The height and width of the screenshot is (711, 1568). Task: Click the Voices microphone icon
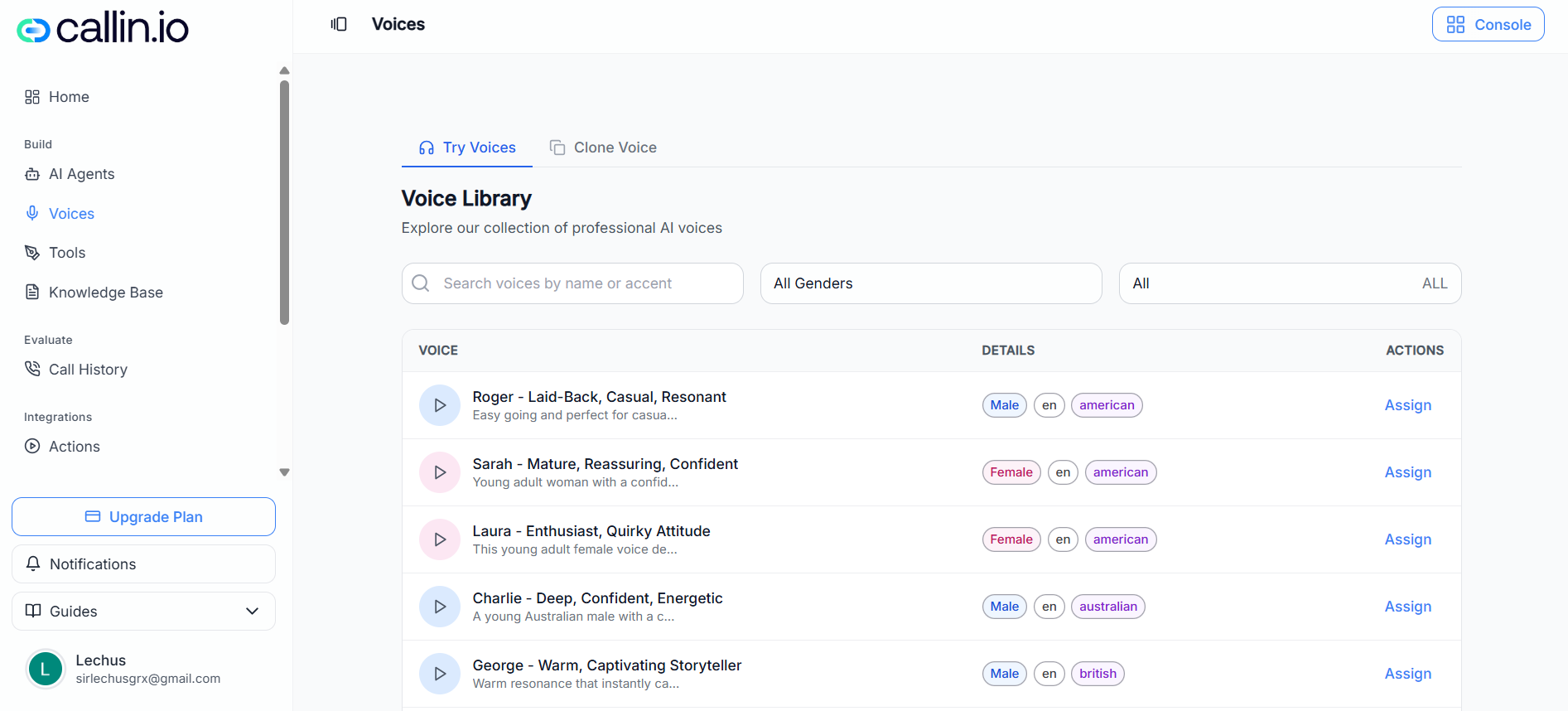(32, 213)
